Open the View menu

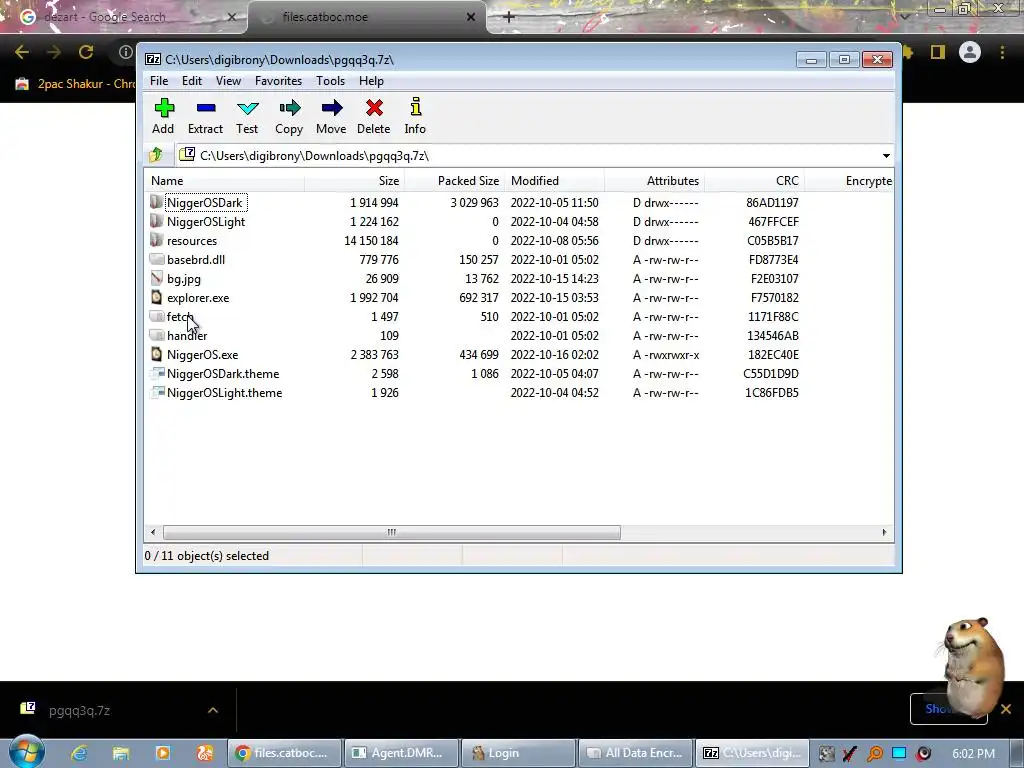228,81
